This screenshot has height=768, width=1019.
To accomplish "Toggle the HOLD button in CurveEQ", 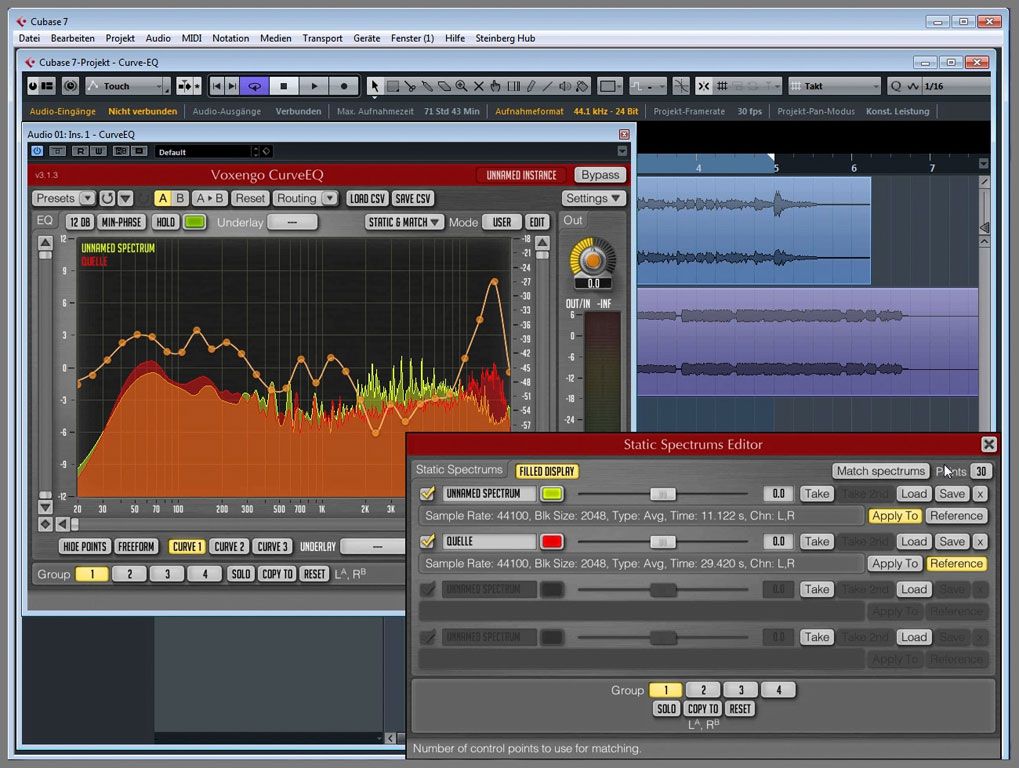I will [166, 222].
